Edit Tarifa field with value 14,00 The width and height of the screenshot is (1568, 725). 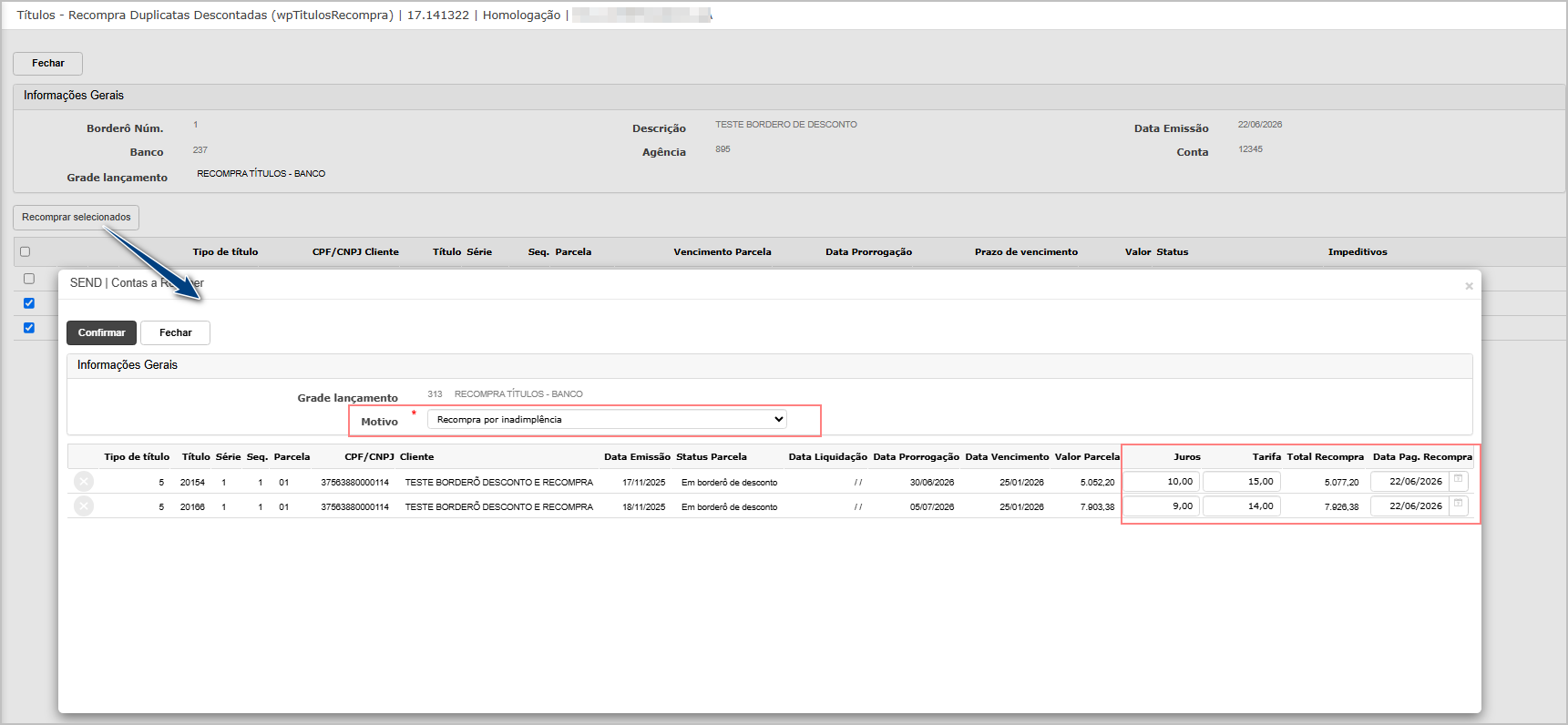pyautogui.click(x=1242, y=506)
